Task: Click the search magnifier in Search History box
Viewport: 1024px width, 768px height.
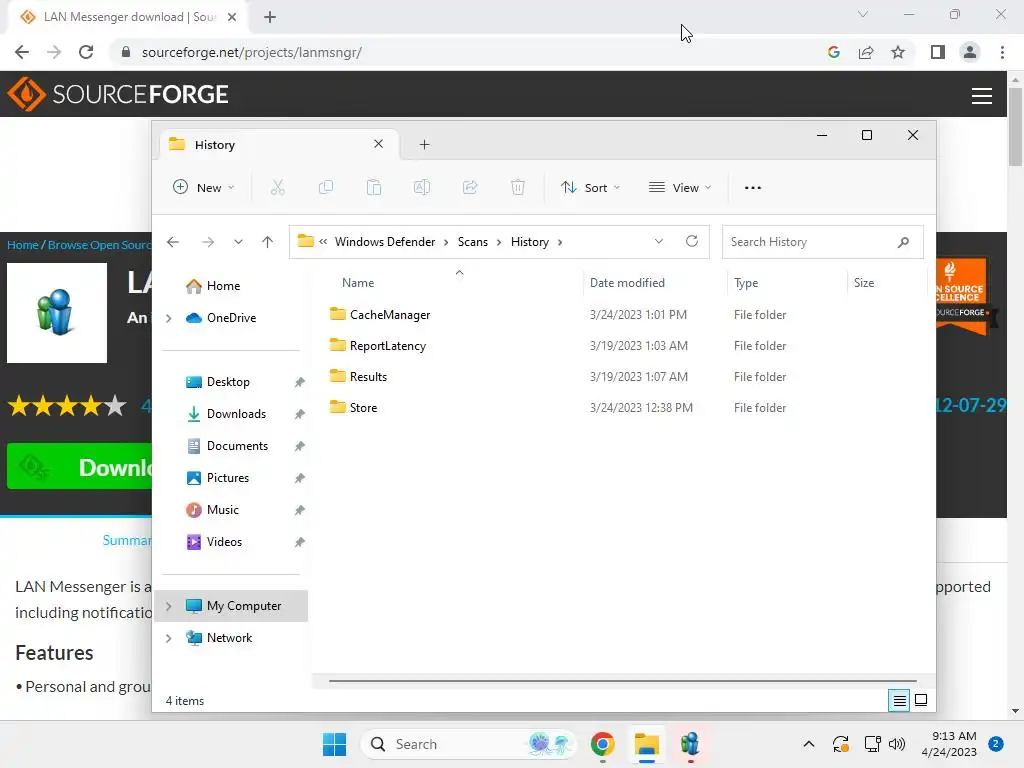Action: tap(903, 242)
